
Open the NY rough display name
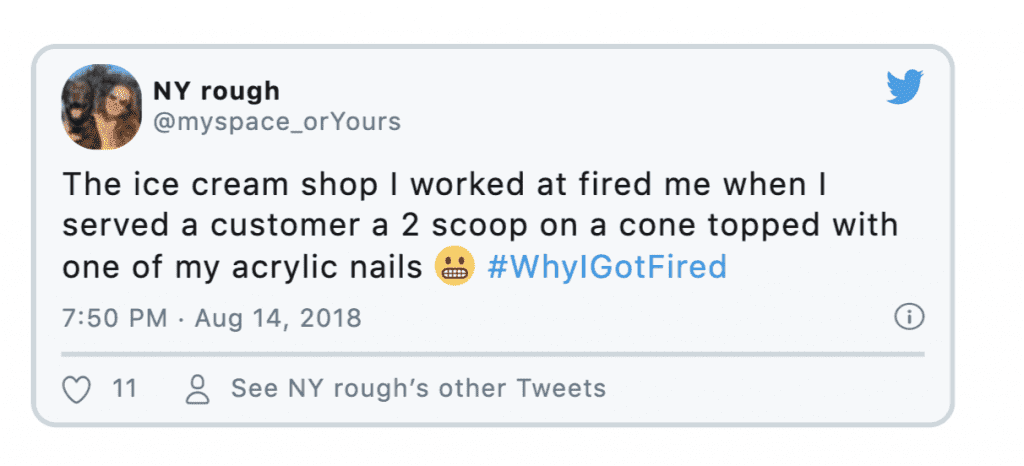click(216, 91)
